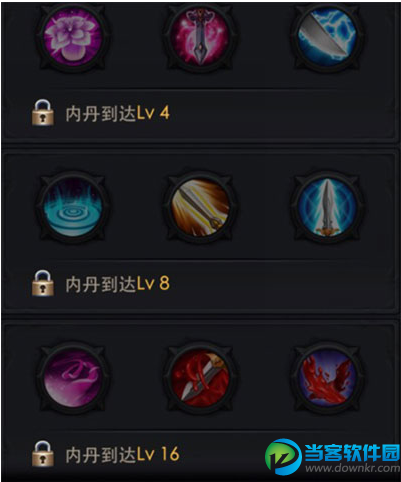
Task: Choose the blue upright sword aura skill
Action: (x=327, y=207)
